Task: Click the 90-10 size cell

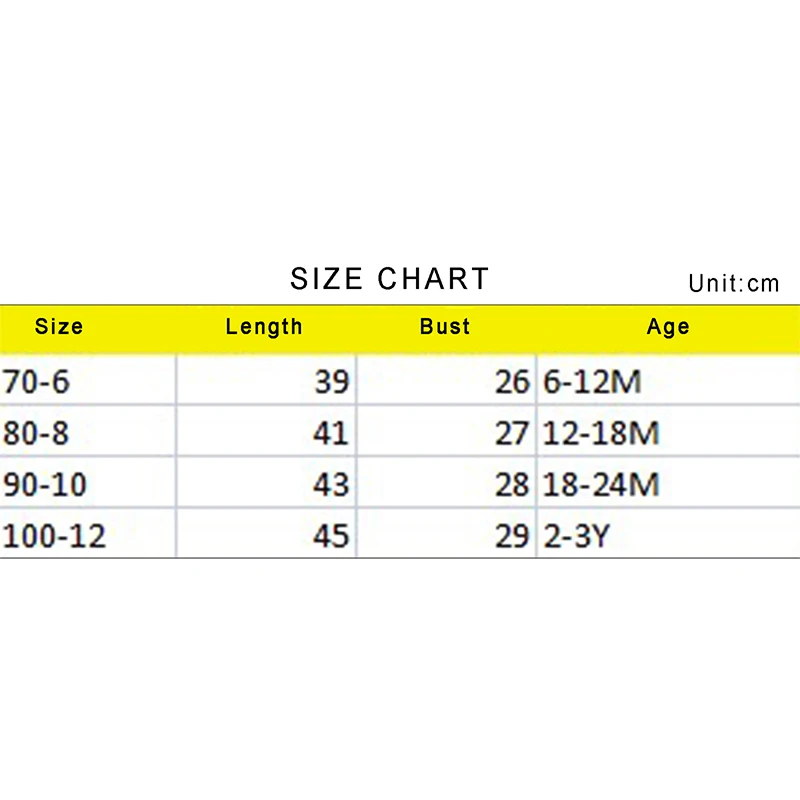Action: pyautogui.click(x=45, y=485)
